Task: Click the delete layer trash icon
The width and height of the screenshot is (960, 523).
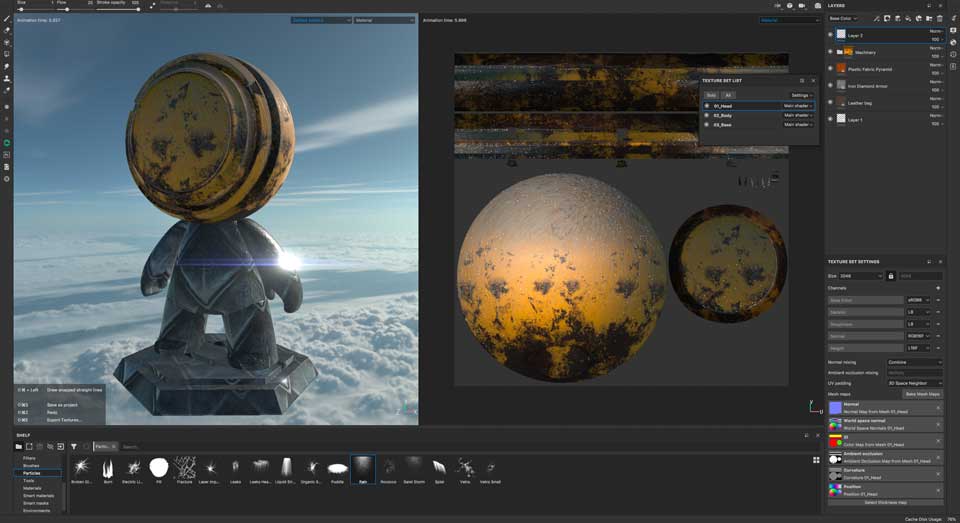Action: (x=939, y=18)
